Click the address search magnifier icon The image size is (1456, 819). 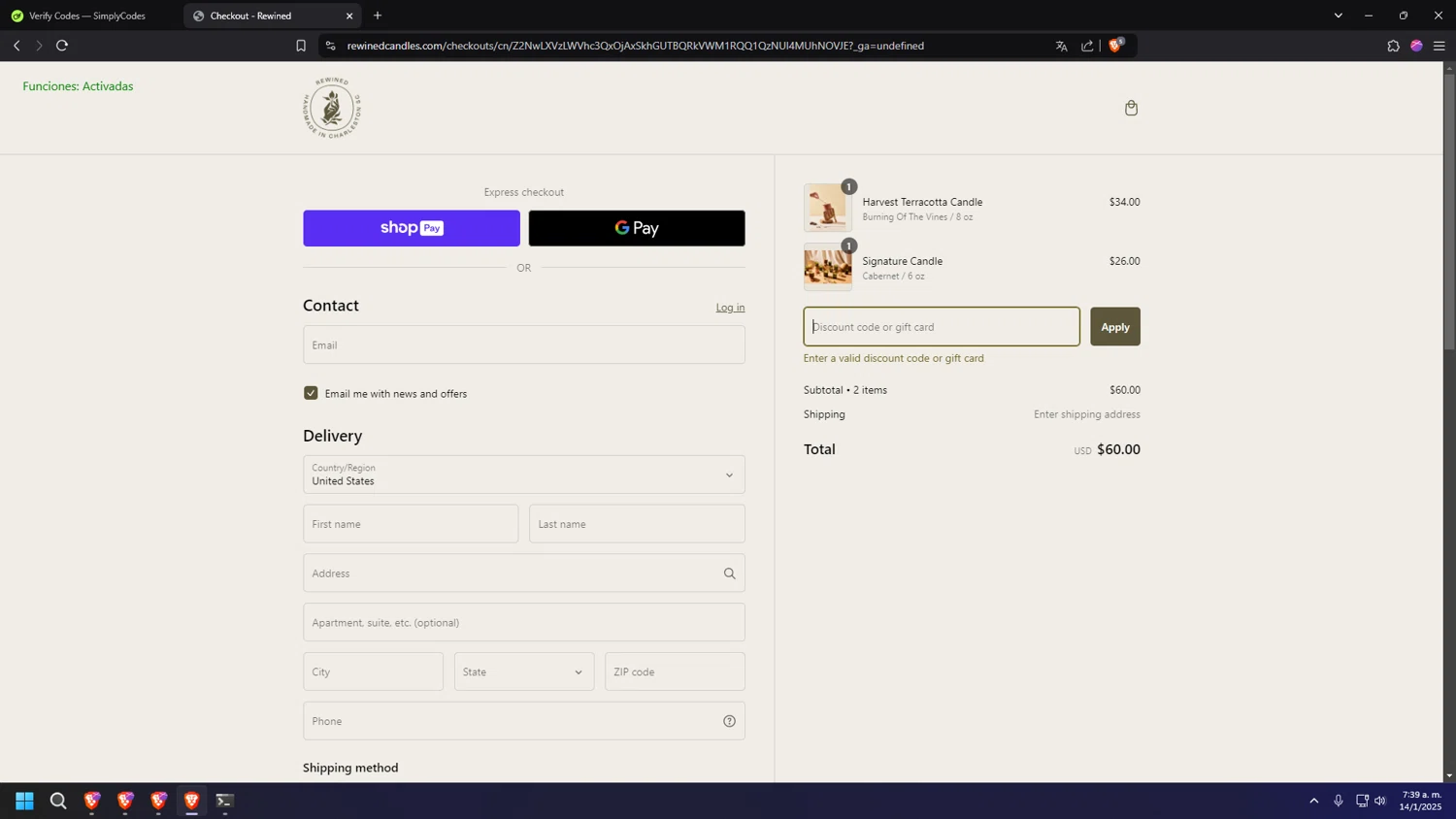coord(729,573)
